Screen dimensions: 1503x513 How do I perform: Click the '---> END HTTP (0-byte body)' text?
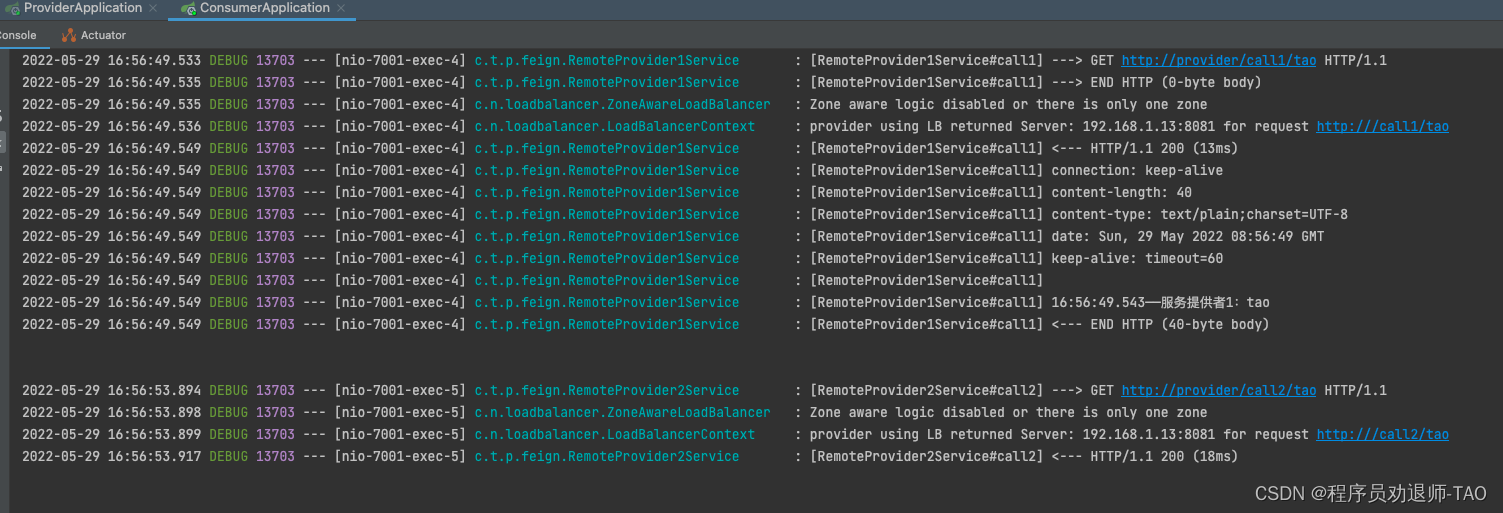(1156, 82)
